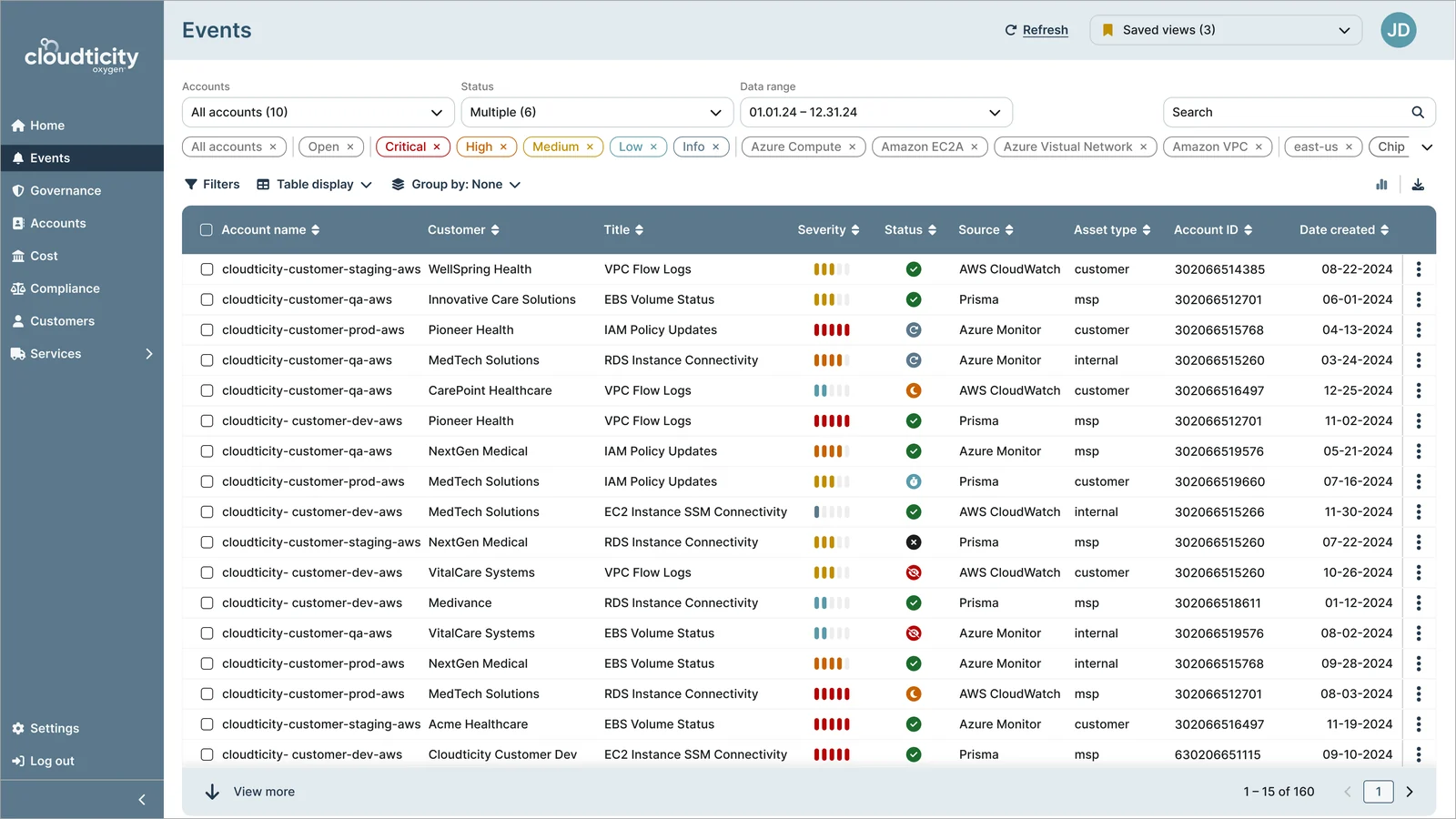Select all rows with header checkbox
Image resolution: width=1456 pixels, height=819 pixels.
(207, 230)
